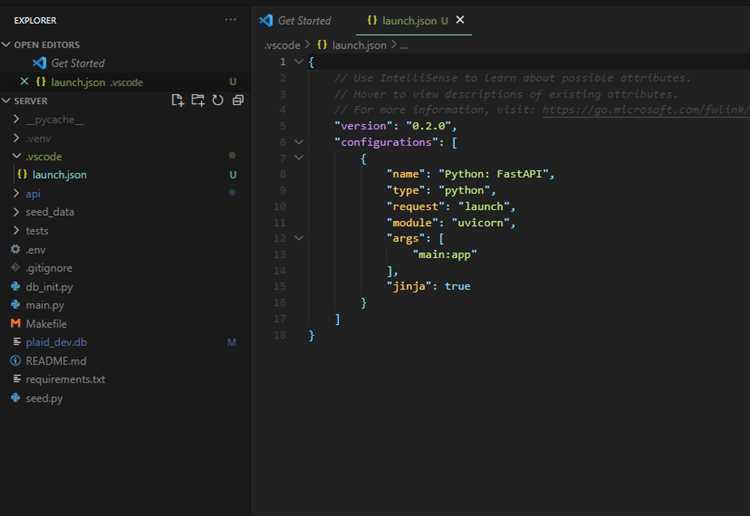Click the Python icon beside seed.py
The width and height of the screenshot is (750, 516).
coord(15,397)
